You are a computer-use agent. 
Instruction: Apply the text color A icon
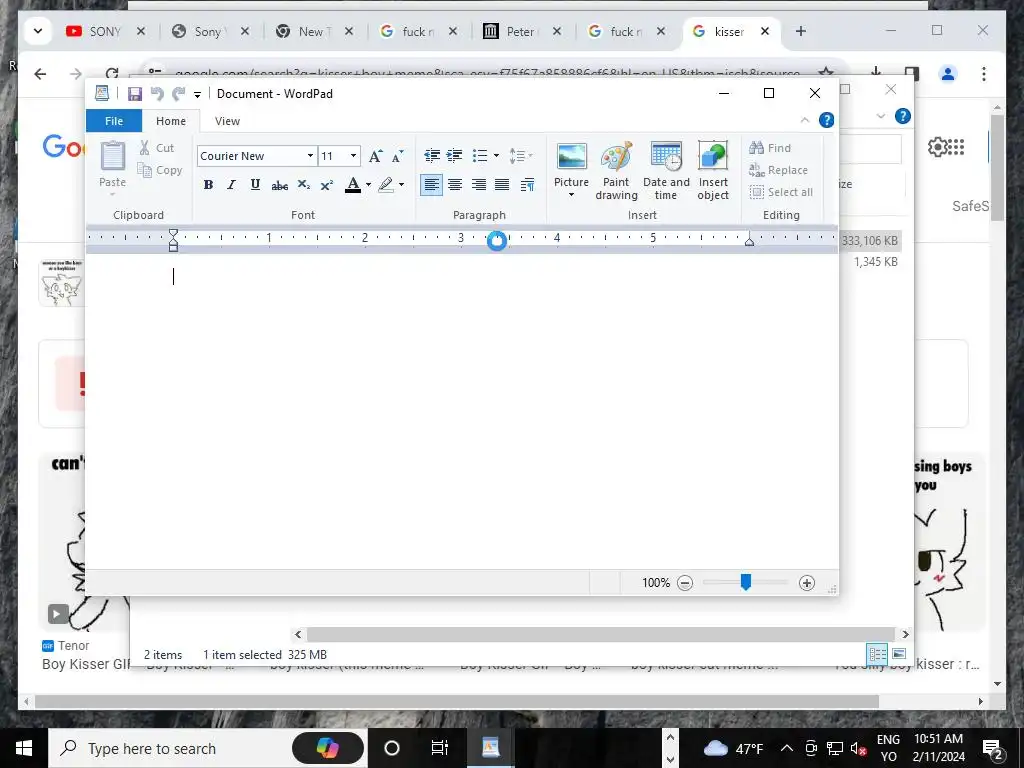click(x=353, y=185)
